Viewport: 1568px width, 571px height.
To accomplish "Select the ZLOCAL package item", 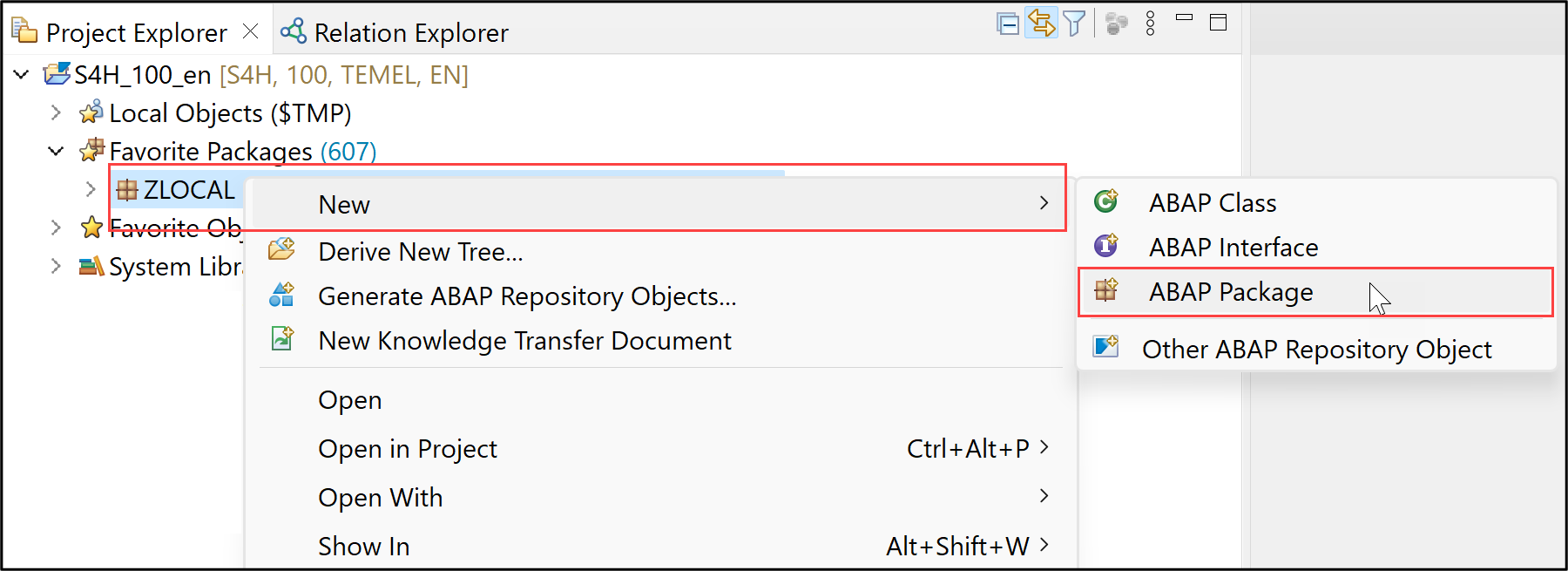I will pyautogui.click(x=175, y=190).
